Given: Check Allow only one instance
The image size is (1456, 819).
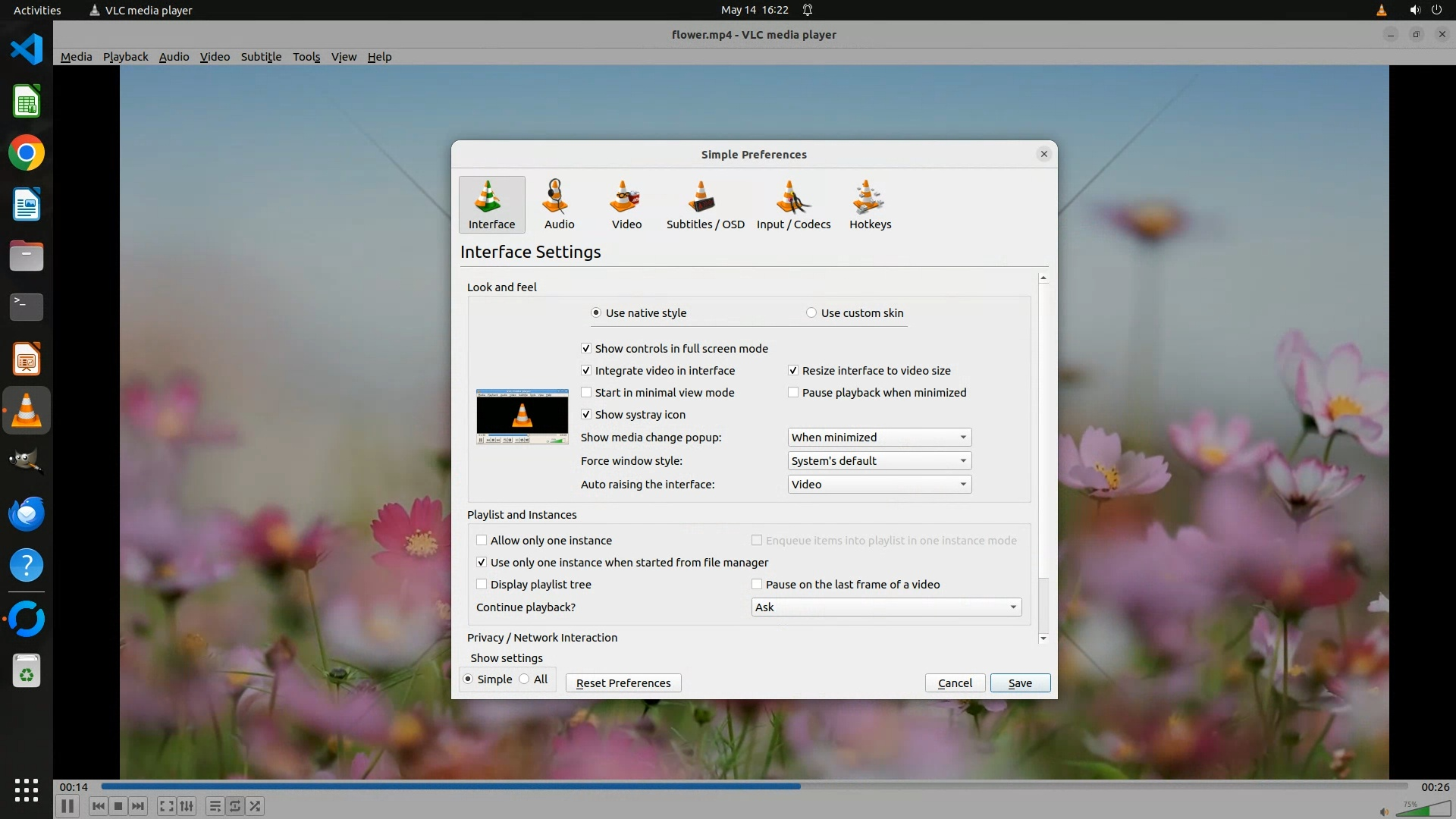Looking at the screenshot, I should pyautogui.click(x=482, y=541).
